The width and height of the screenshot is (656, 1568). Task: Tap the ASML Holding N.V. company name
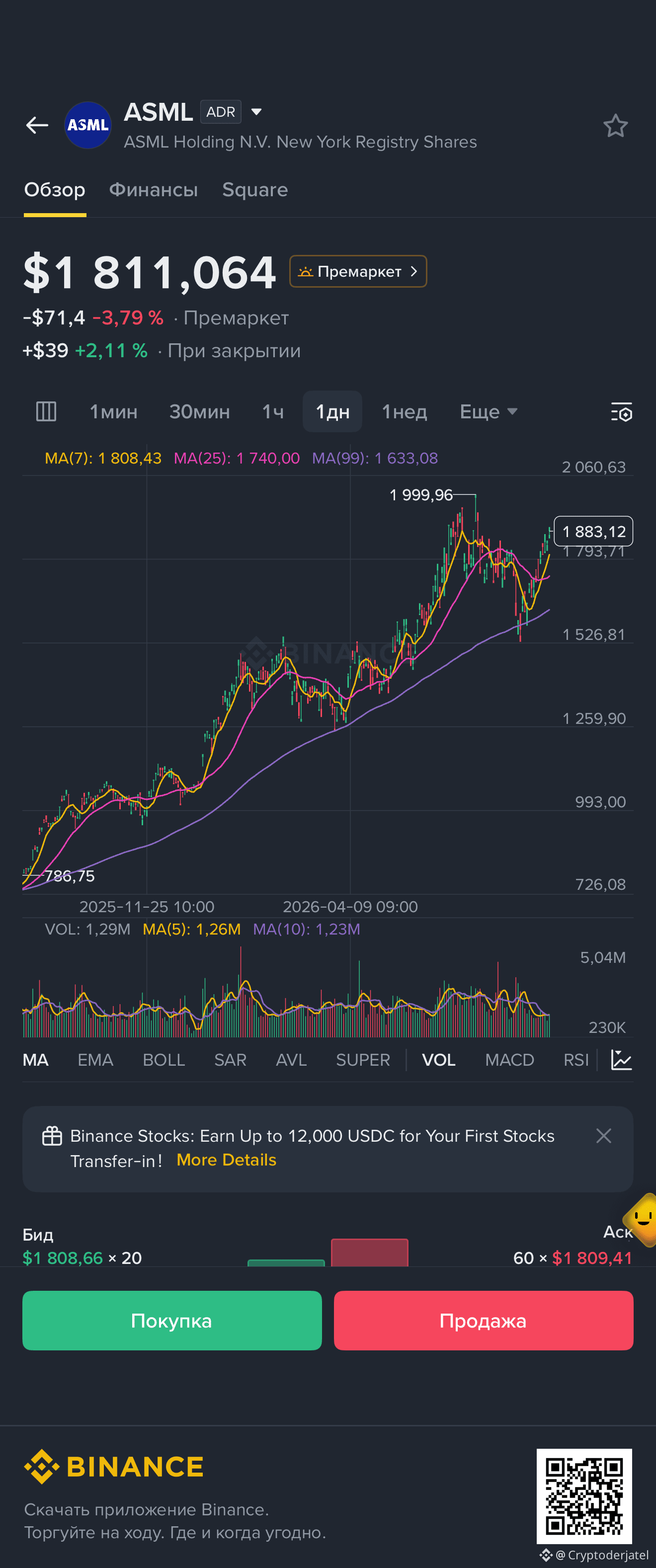(x=300, y=142)
